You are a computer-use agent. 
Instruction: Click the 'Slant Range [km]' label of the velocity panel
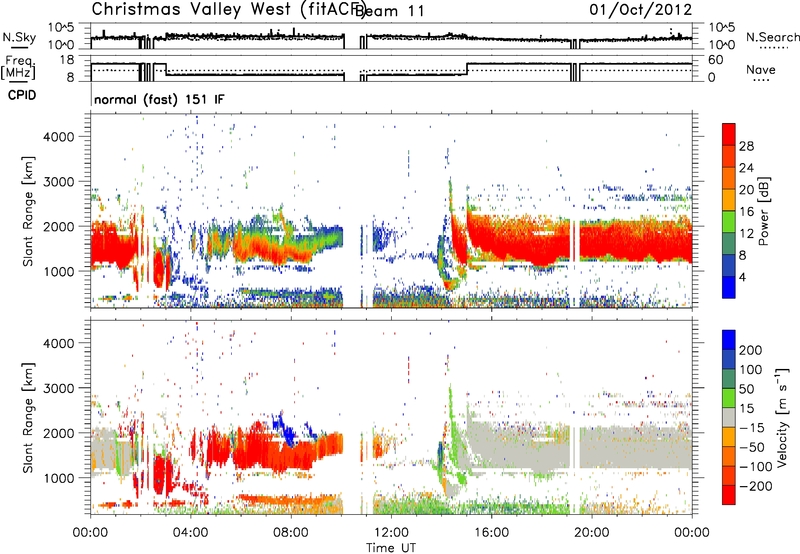(x=28, y=417)
